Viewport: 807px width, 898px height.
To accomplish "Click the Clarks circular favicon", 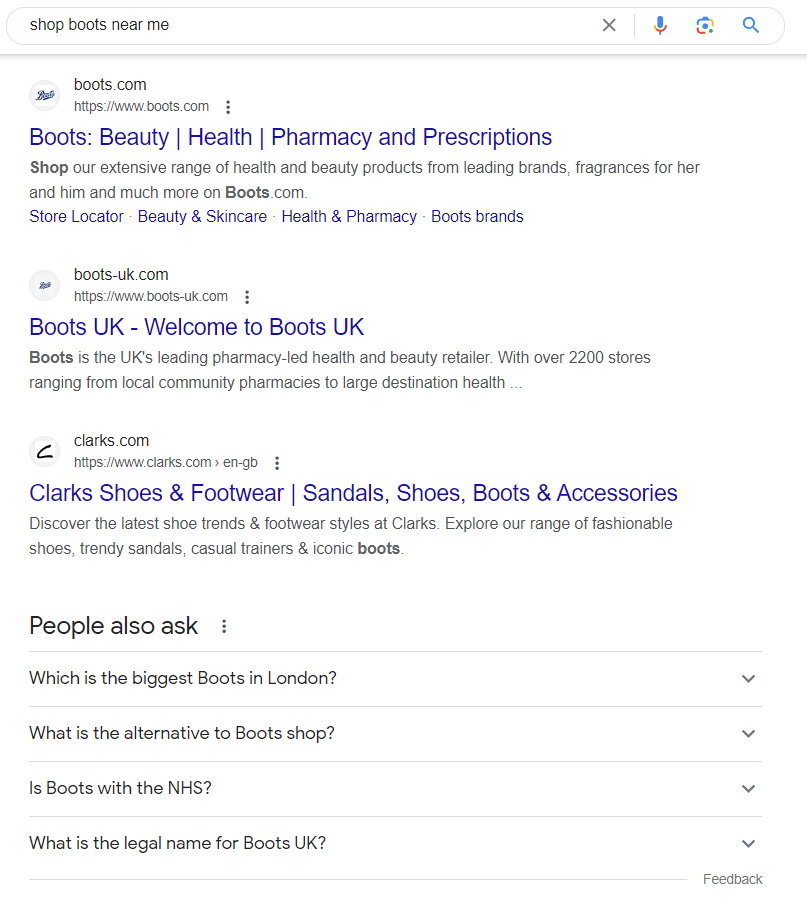I will [x=44, y=451].
